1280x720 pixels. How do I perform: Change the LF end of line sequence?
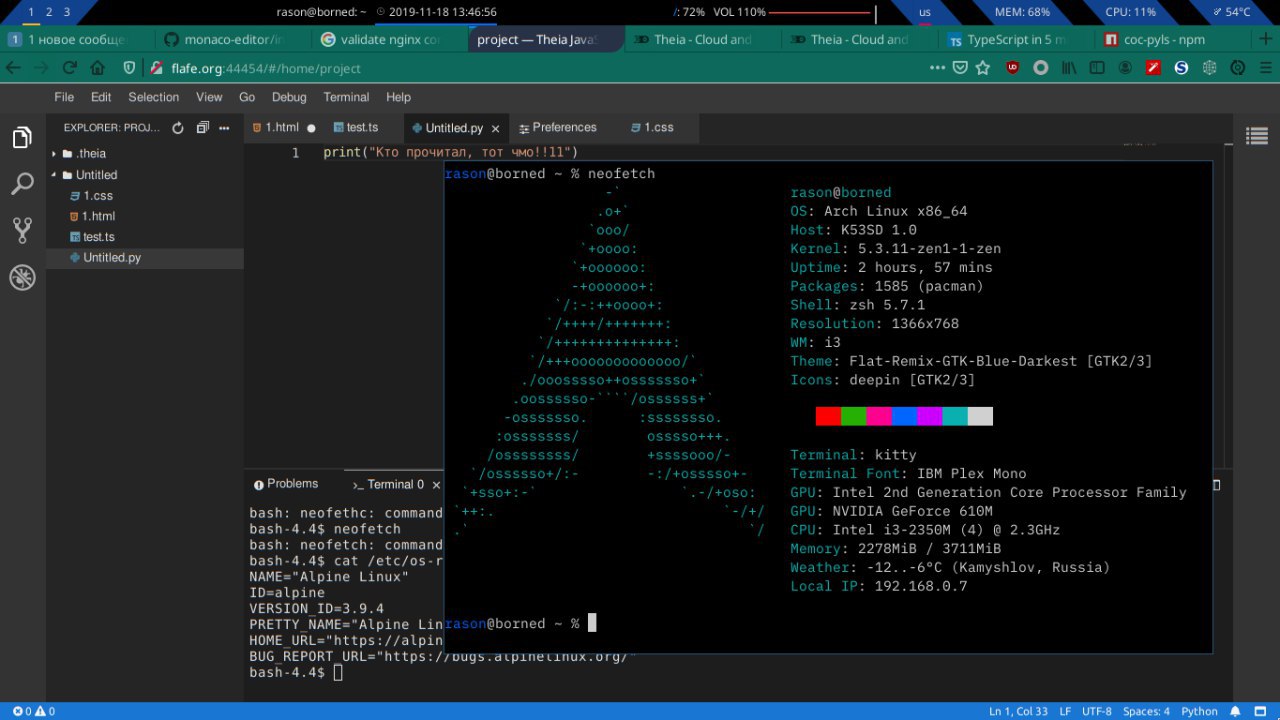(1065, 711)
